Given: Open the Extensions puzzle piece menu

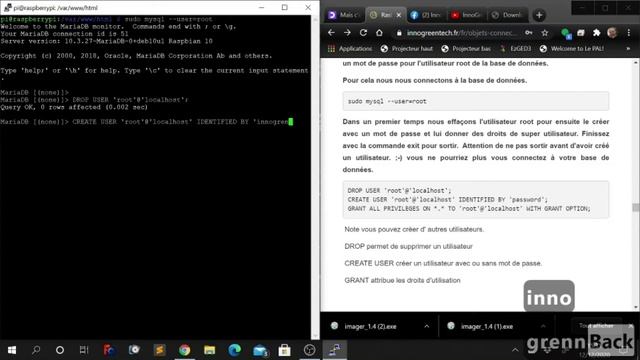Looking at the screenshot, I should (596, 33).
